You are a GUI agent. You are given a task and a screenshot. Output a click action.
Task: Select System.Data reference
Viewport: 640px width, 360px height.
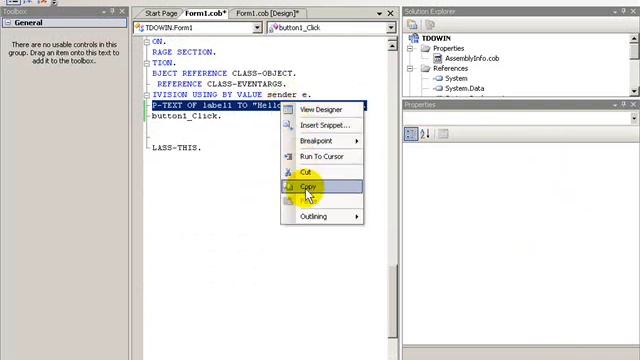pos(464,89)
